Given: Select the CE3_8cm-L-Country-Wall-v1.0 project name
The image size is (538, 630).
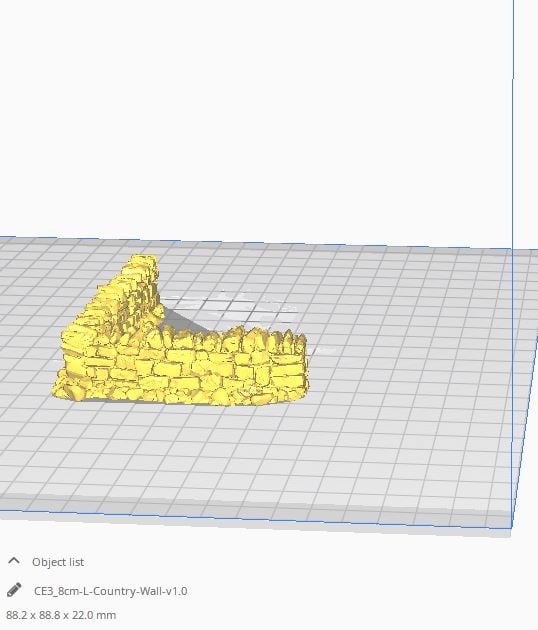Looking at the screenshot, I should [110, 591].
